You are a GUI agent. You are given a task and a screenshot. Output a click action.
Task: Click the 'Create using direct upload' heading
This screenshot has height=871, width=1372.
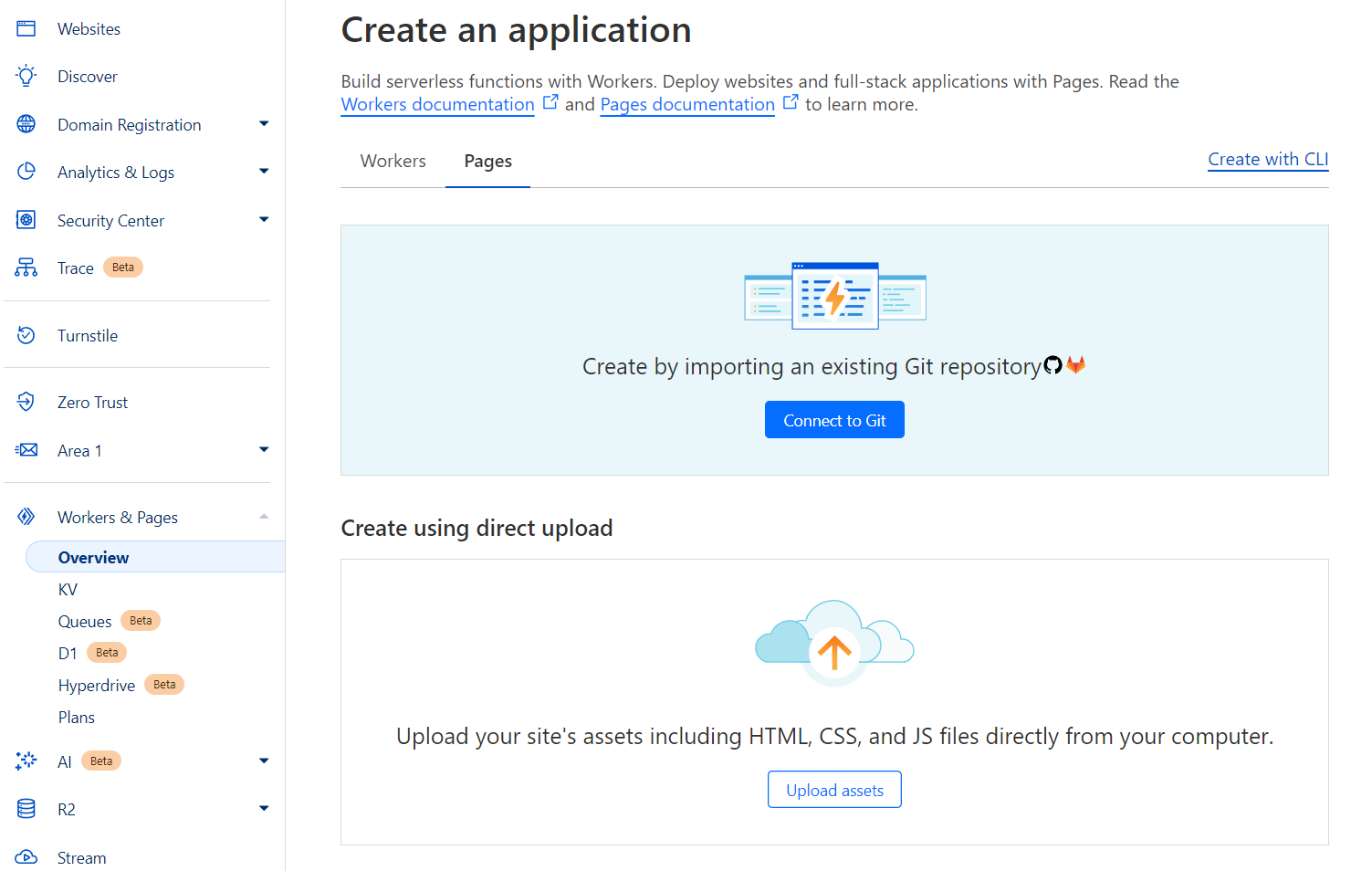477,529
